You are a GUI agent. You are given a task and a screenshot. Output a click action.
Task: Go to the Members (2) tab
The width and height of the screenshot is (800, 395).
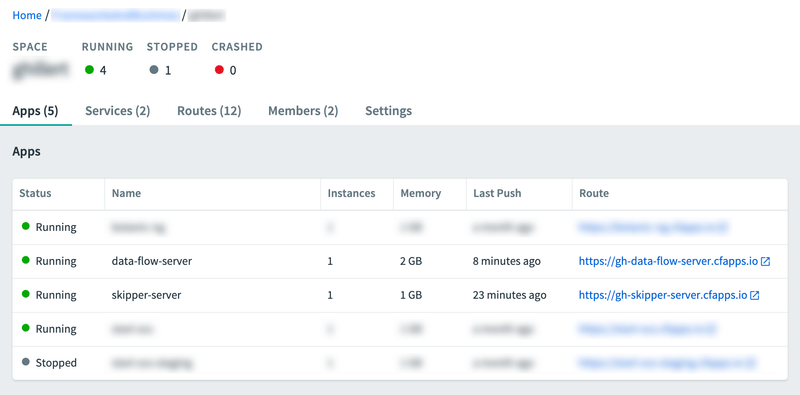(x=303, y=111)
